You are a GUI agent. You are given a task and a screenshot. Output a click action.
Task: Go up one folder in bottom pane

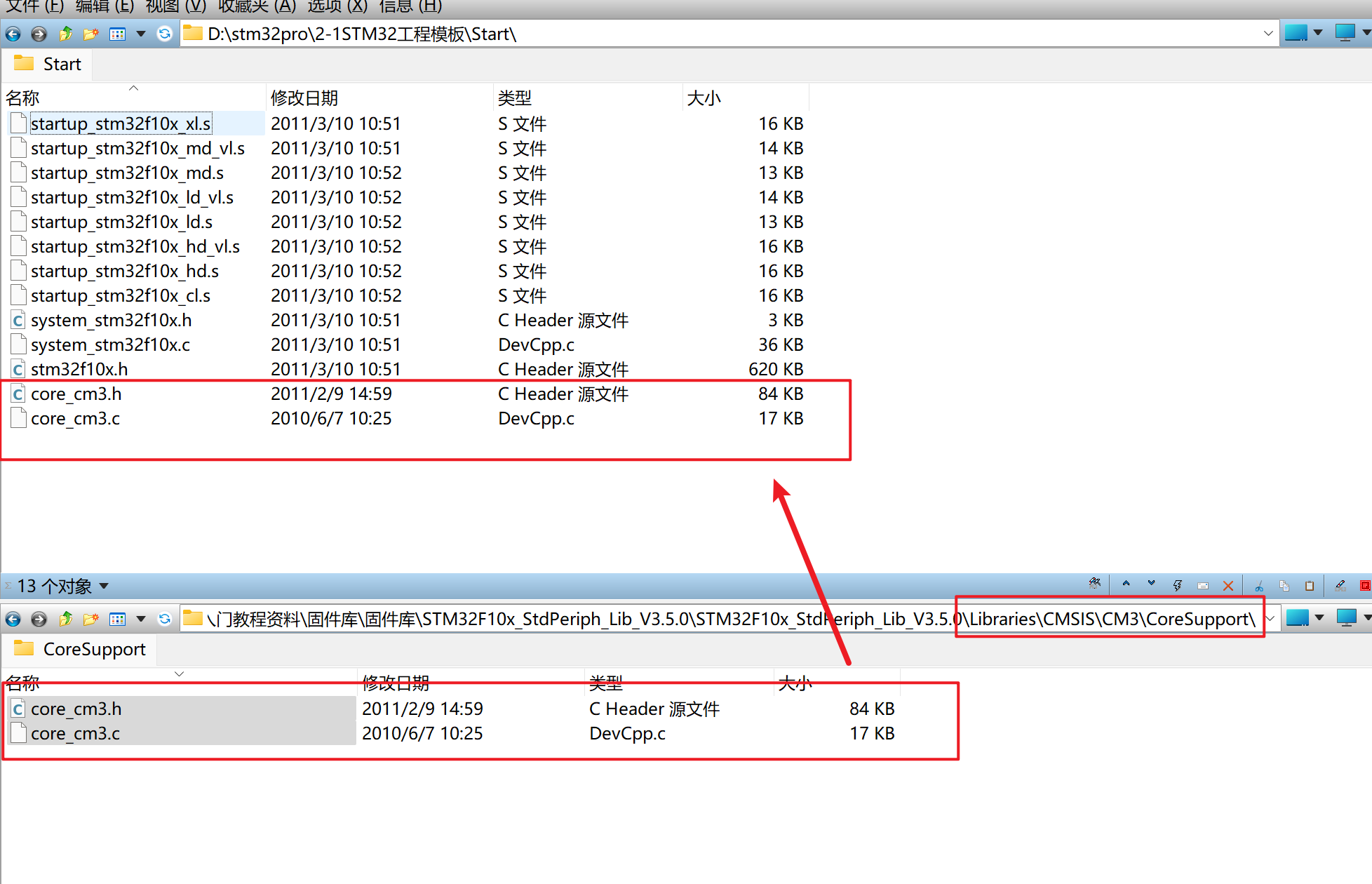click(x=65, y=619)
